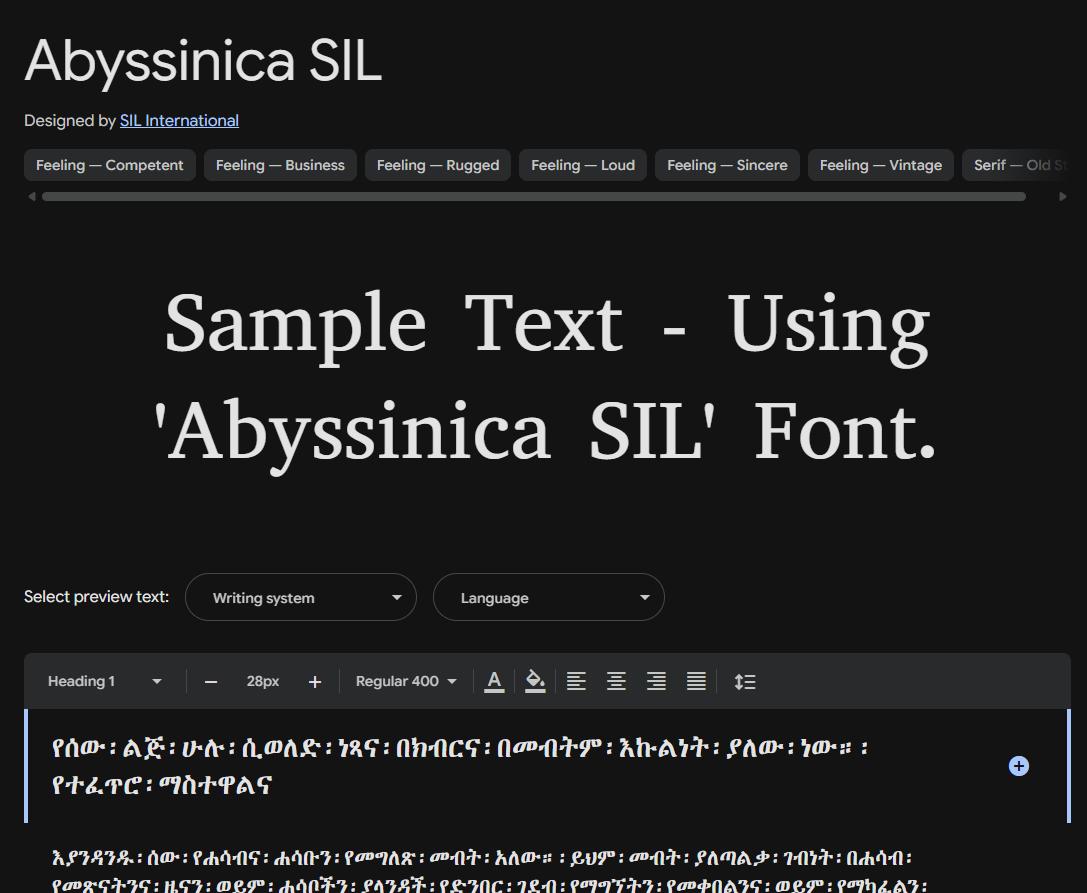Image resolution: width=1087 pixels, height=893 pixels.
Task: Open the Writing system dropdown
Action: coord(301,597)
